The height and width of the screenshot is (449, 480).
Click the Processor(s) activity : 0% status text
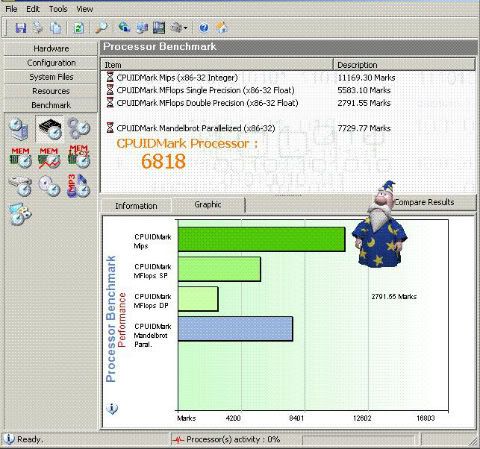(233, 440)
